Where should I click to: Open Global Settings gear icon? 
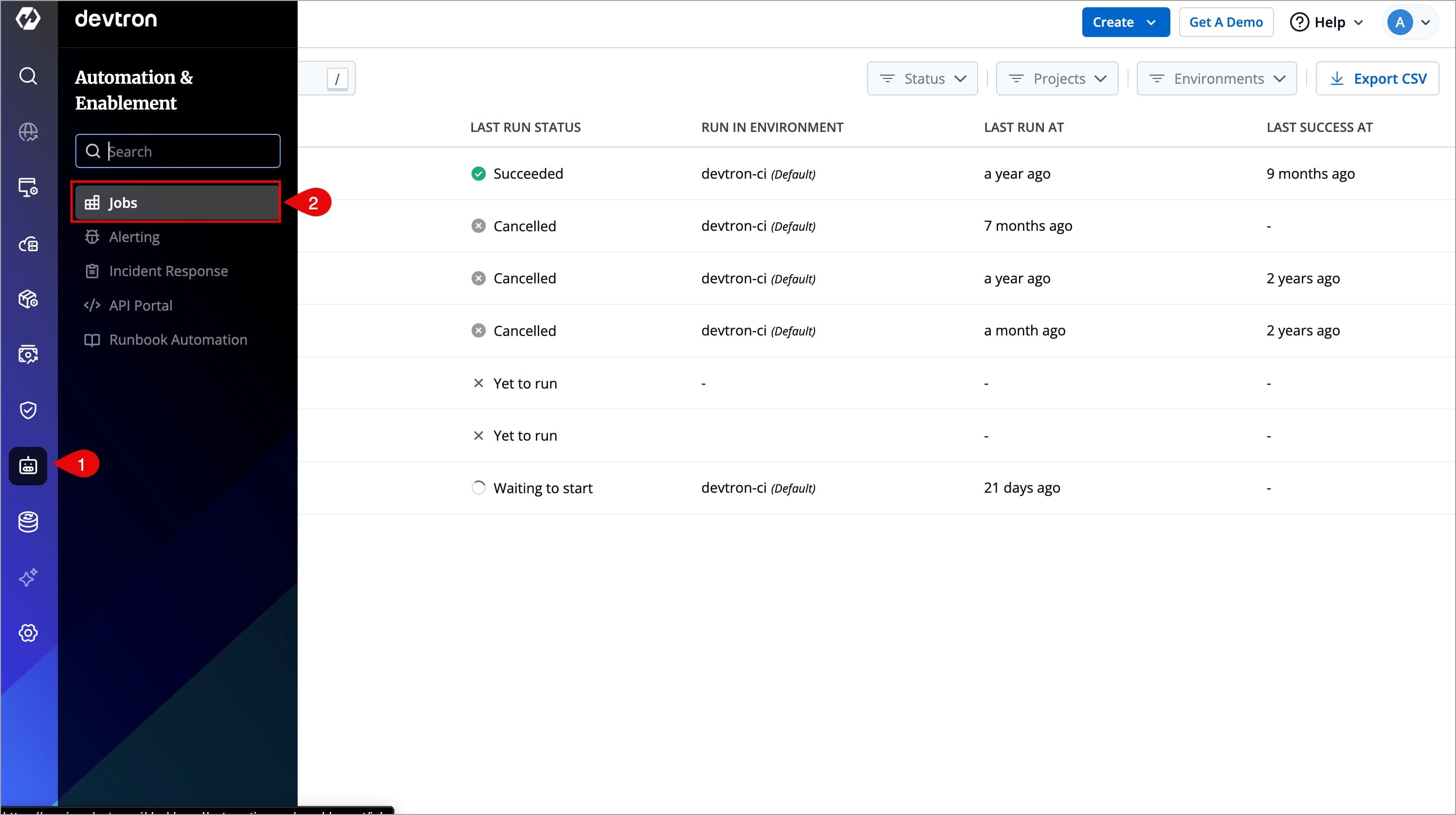(28, 632)
